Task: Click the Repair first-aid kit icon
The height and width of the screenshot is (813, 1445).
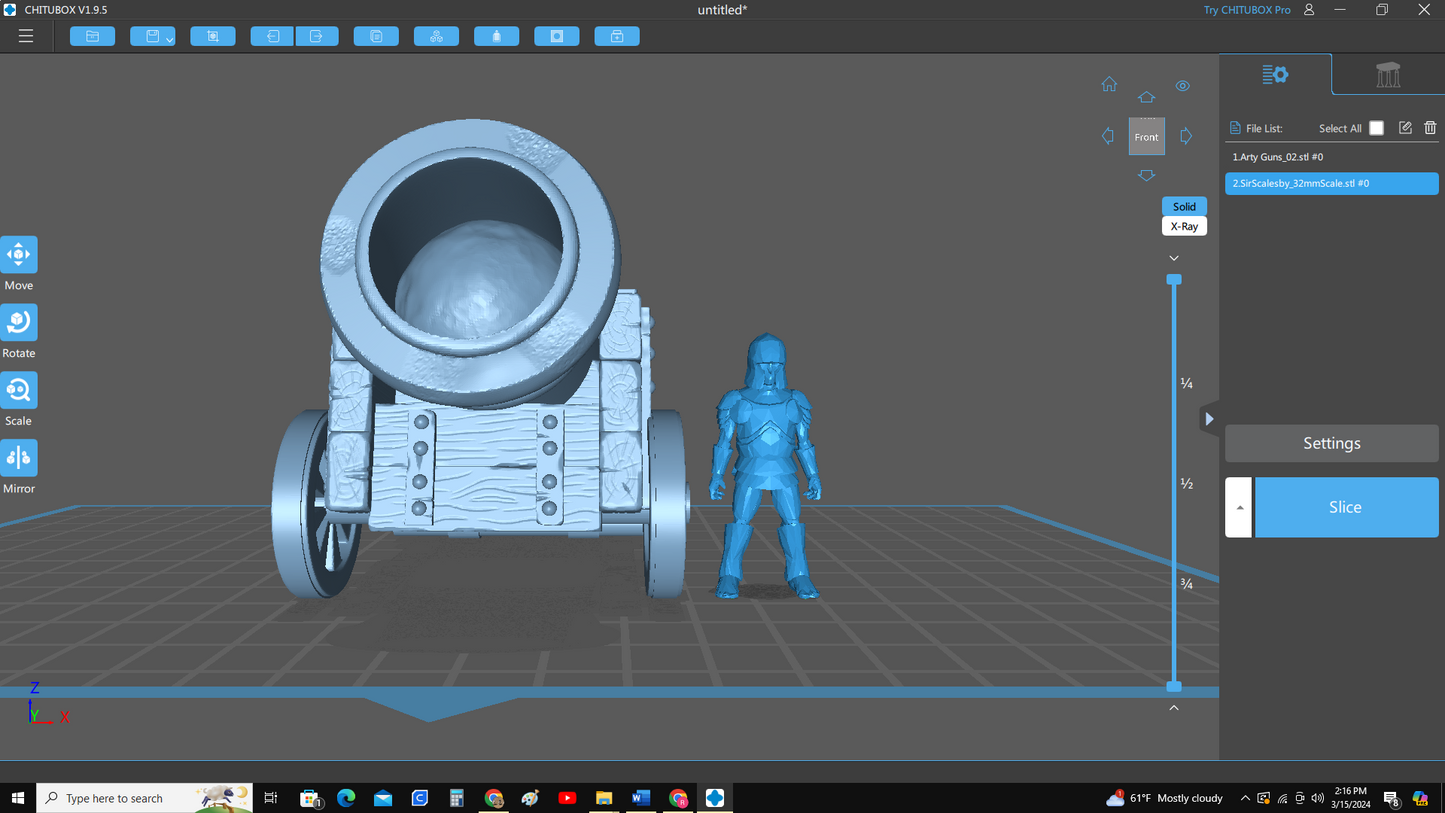Action: [617, 36]
